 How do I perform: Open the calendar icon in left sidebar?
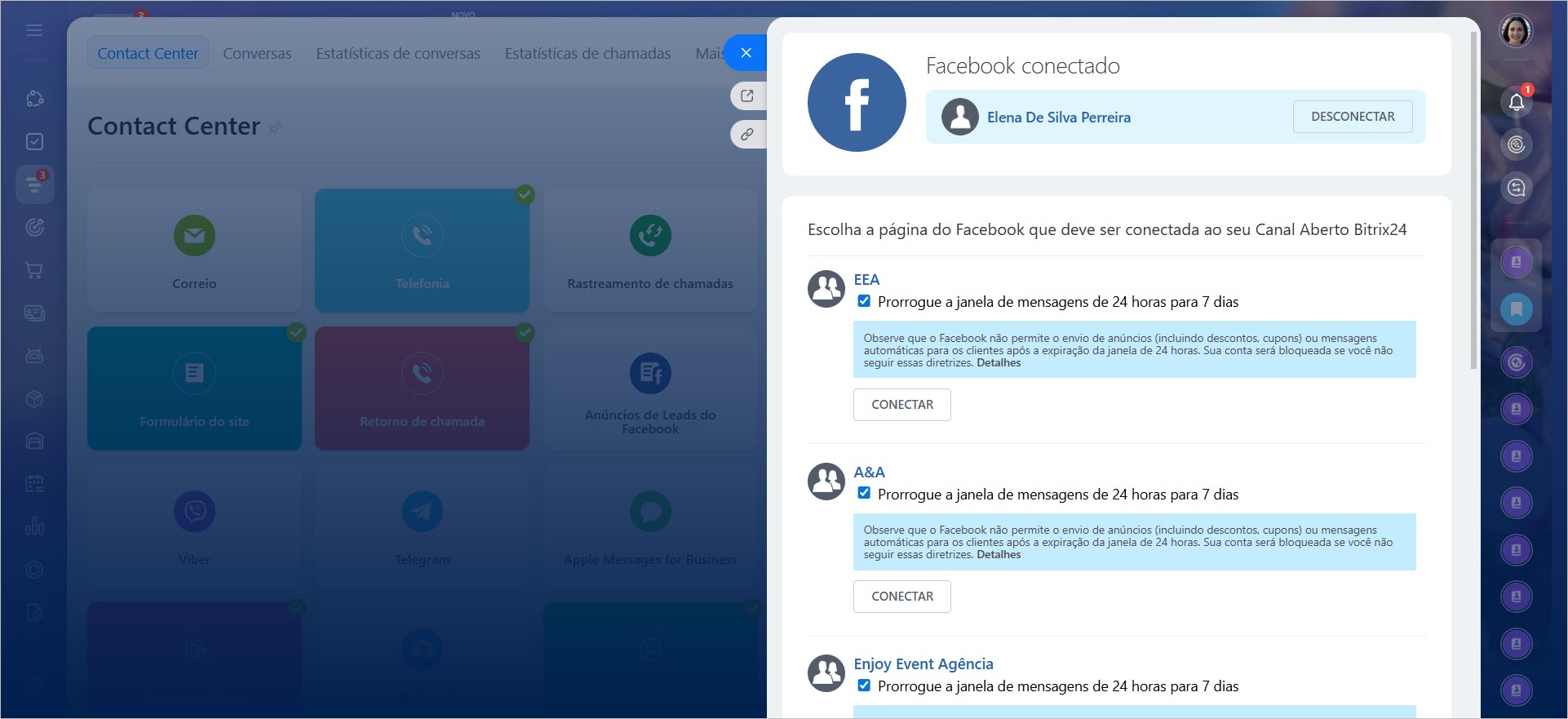pyautogui.click(x=34, y=484)
